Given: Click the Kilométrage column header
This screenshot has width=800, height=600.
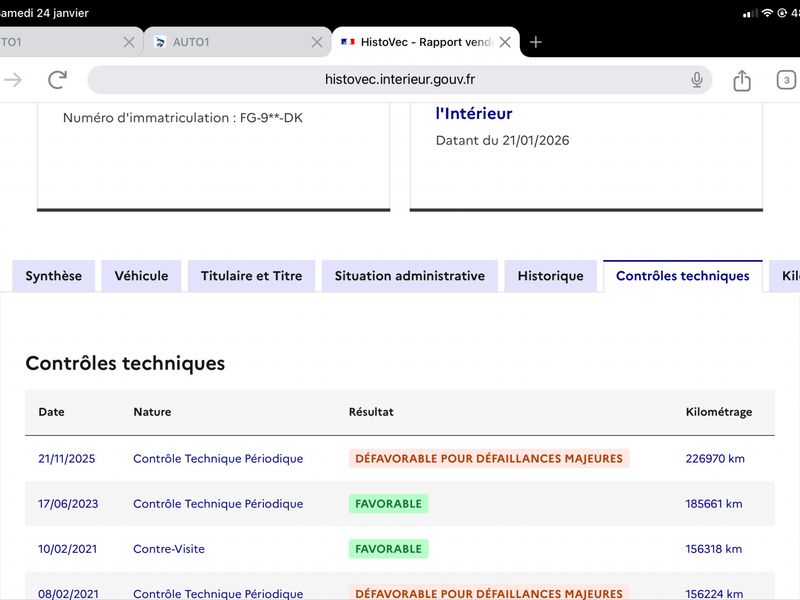Looking at the screenshot, I should [718, 412].
